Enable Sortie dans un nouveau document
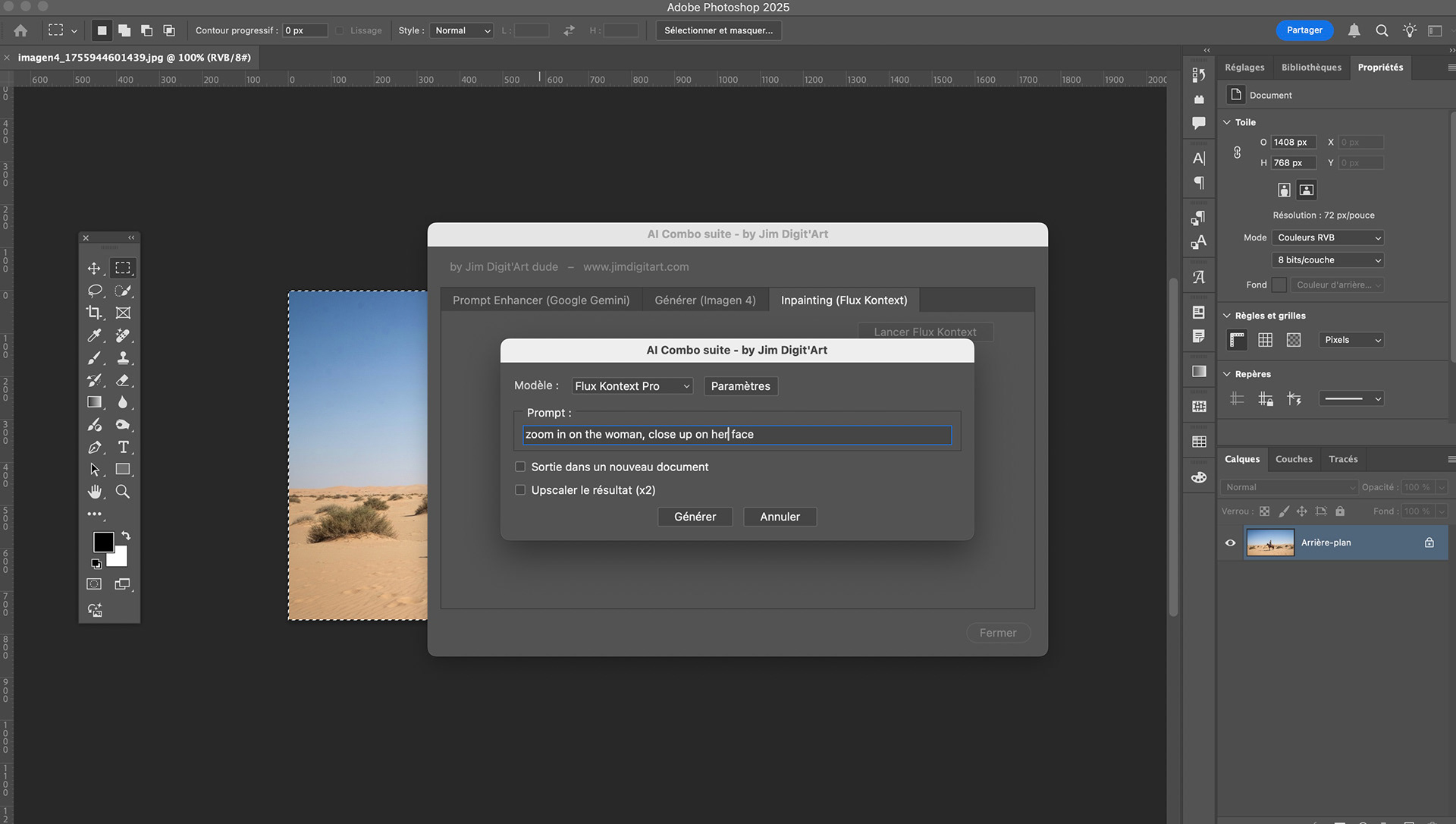1456x824 pixels. 520,467
